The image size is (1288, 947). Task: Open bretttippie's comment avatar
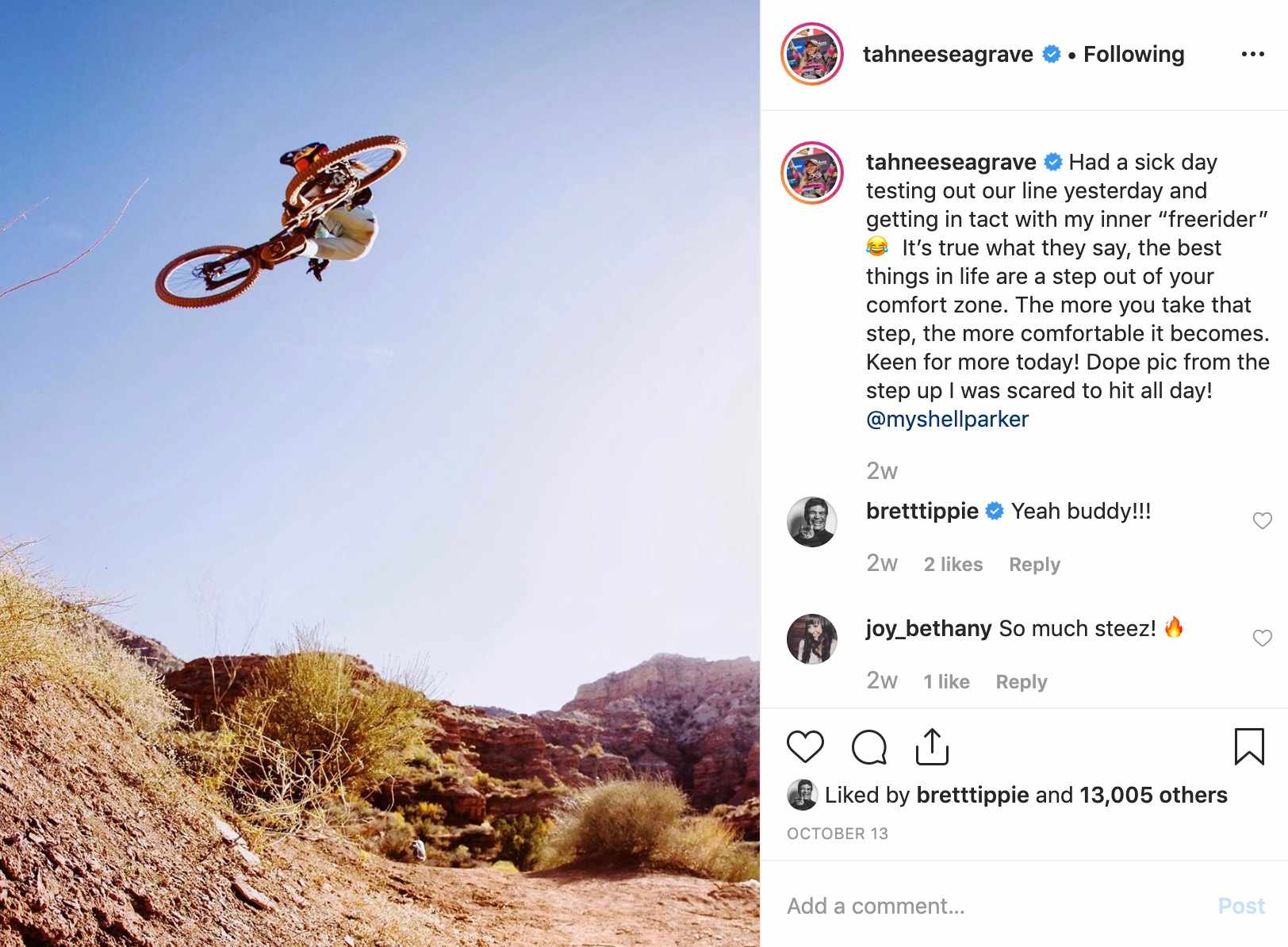pos(811,522)
